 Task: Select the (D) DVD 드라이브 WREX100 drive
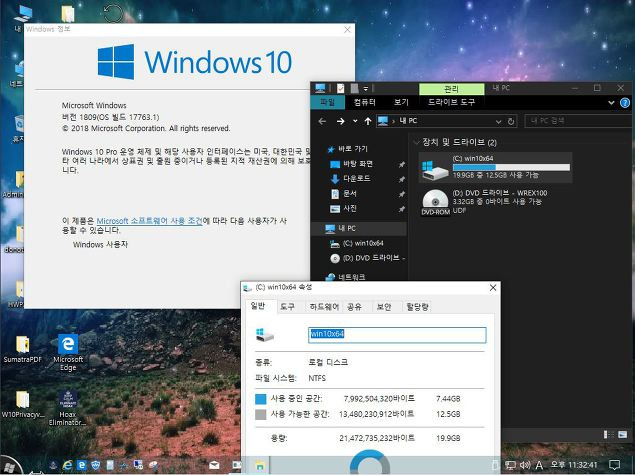[484, 202]
